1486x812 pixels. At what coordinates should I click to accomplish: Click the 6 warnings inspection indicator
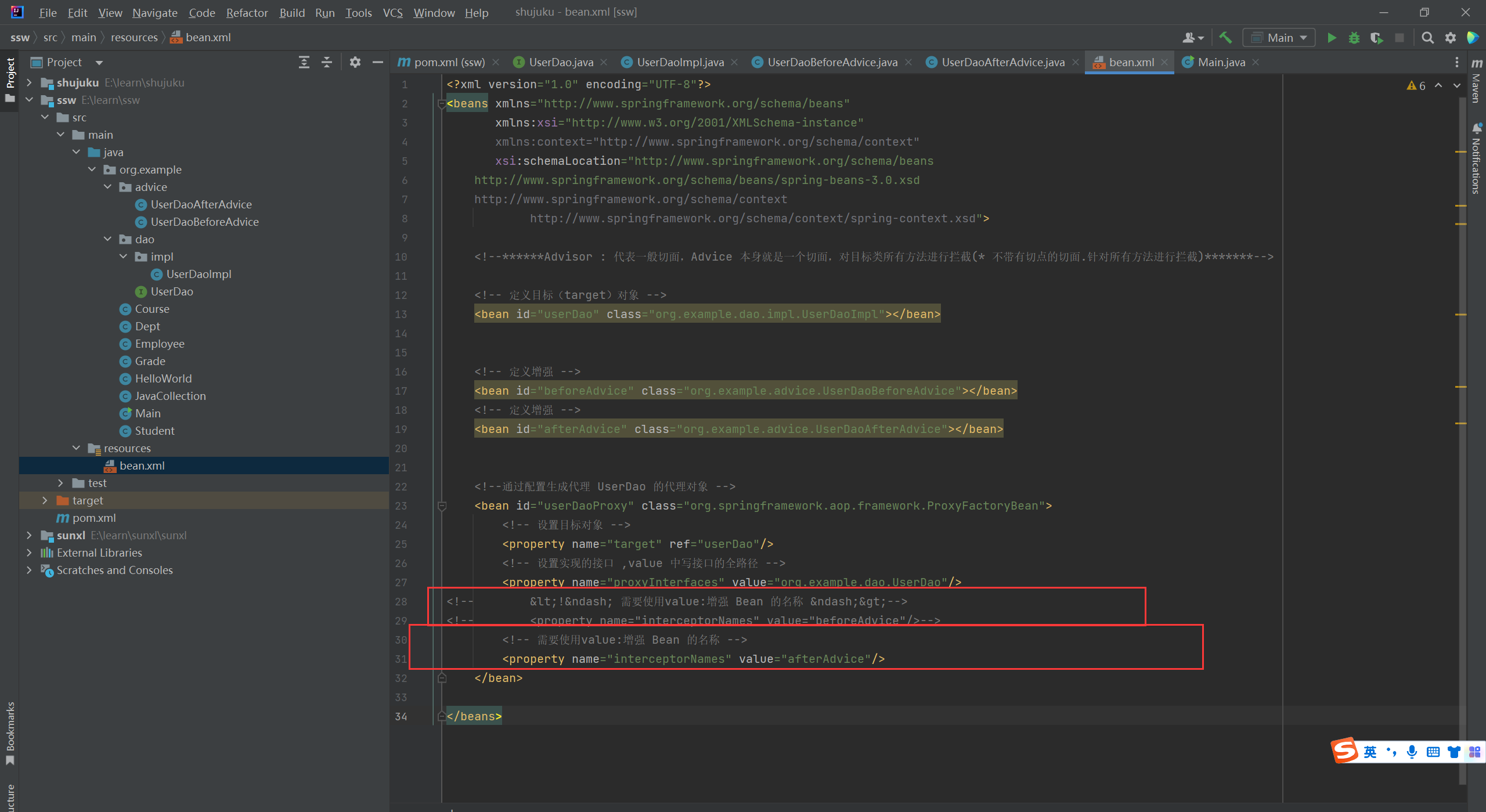click(x=1416, y=85)
